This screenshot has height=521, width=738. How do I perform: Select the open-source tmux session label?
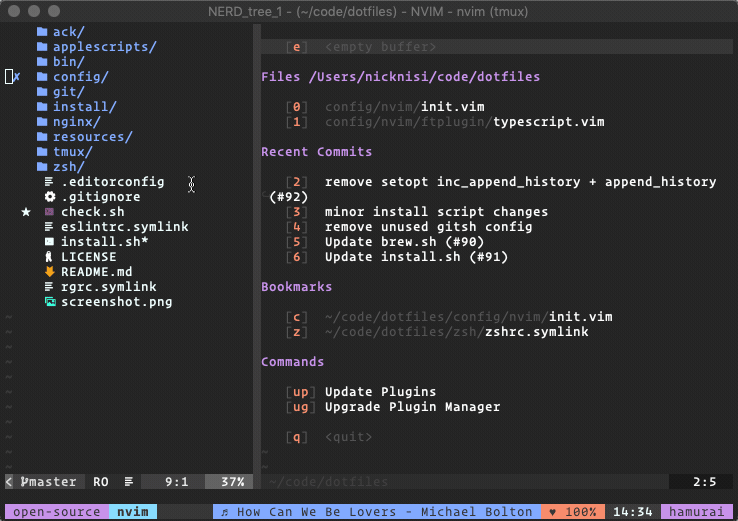tap(57, 512)
